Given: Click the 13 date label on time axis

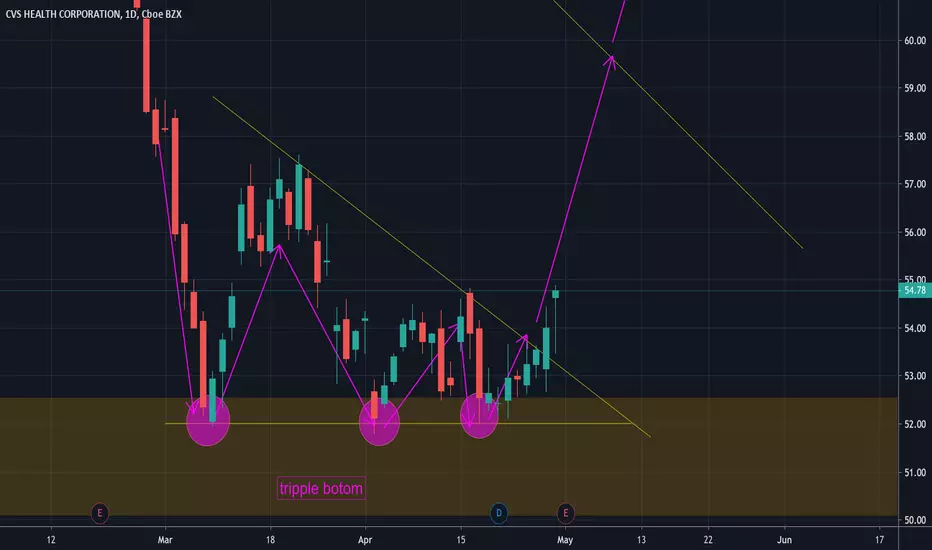Looking at the screenshot, I should [x=641, y=540].
